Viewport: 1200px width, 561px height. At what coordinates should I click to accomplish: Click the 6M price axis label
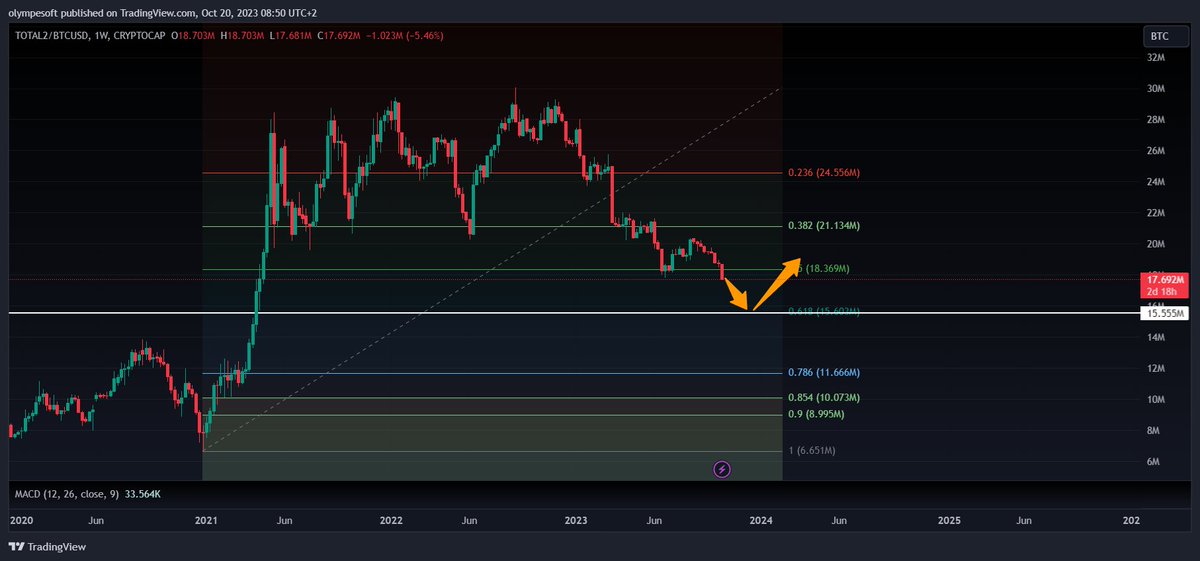(x=1155, y=462)
